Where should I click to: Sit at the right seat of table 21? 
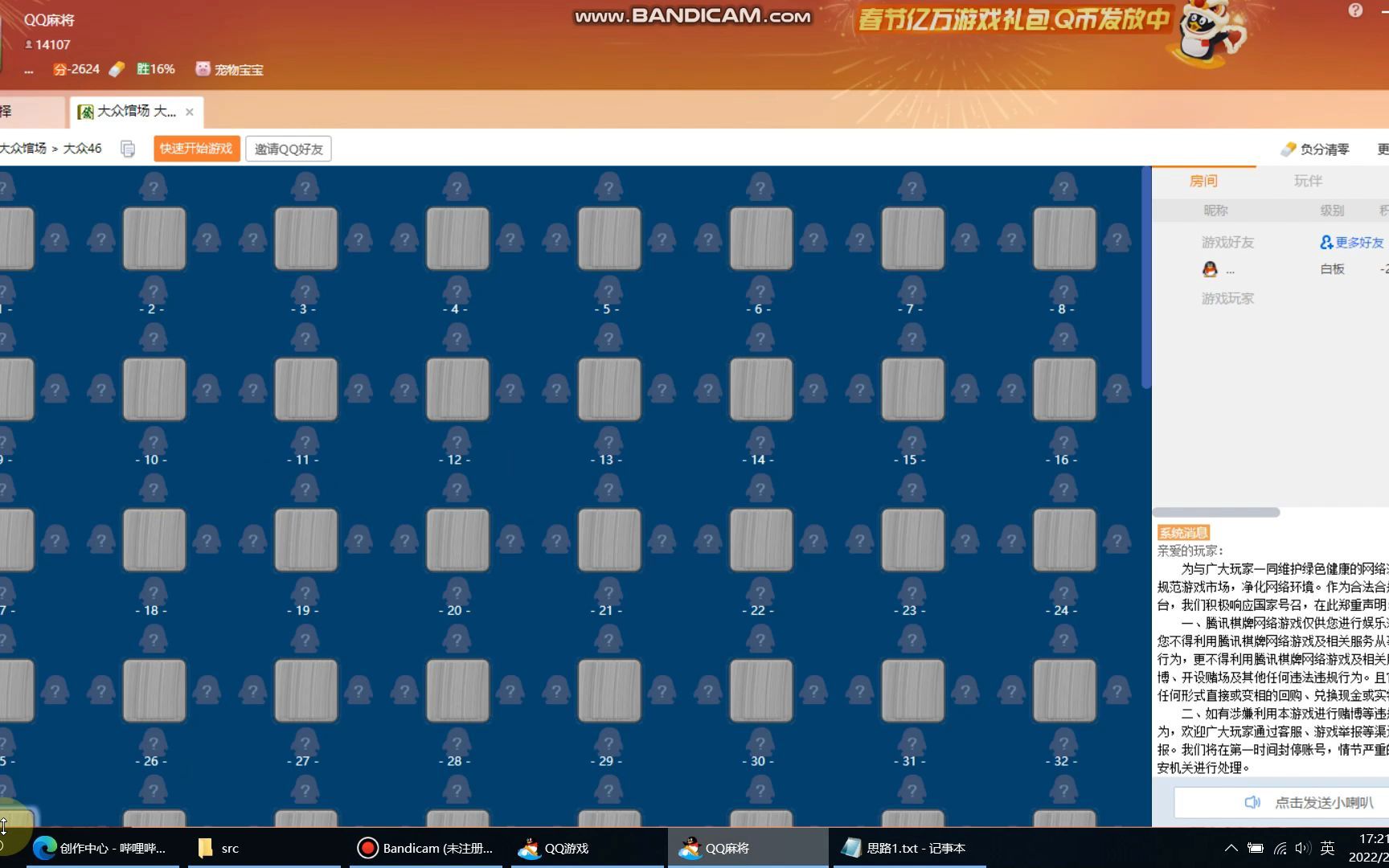coord(662,541)
